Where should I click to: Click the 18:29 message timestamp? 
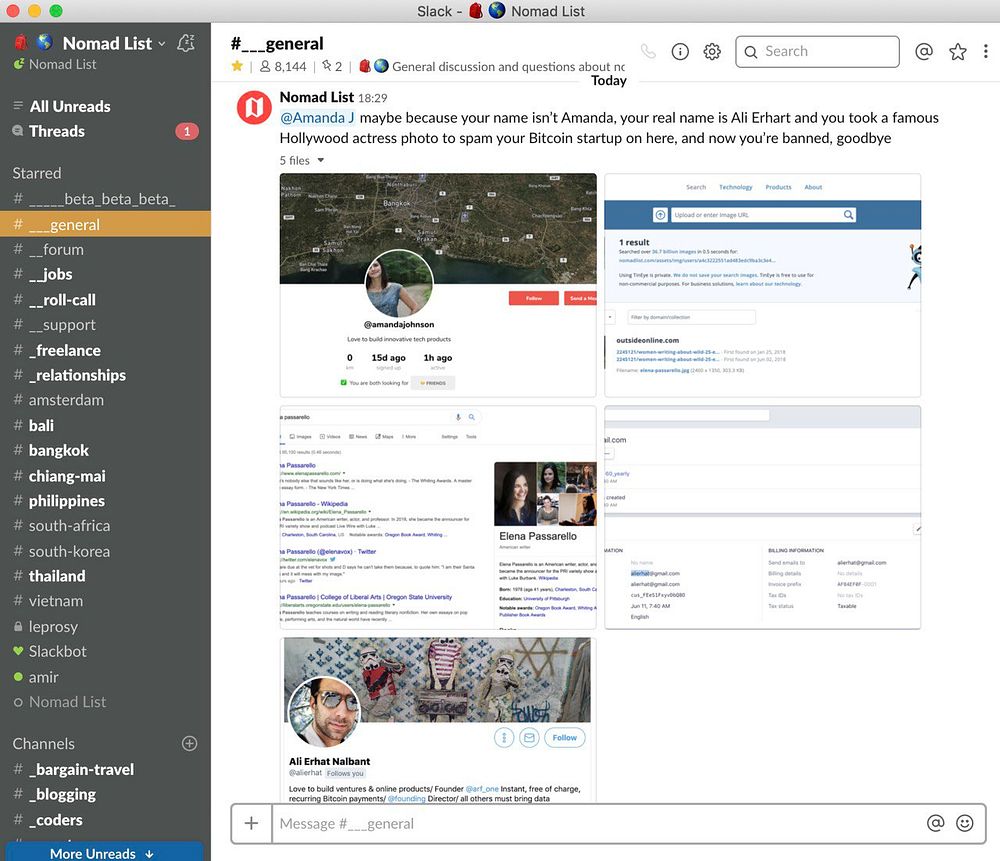point(372,98)
